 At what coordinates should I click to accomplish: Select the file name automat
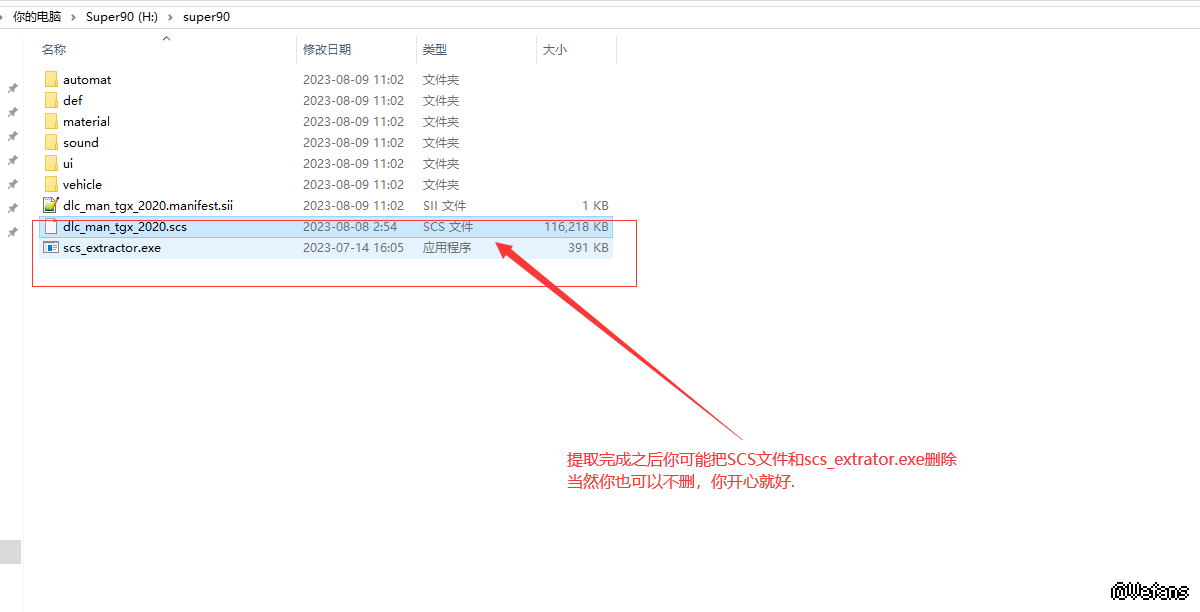click(87, 79)
